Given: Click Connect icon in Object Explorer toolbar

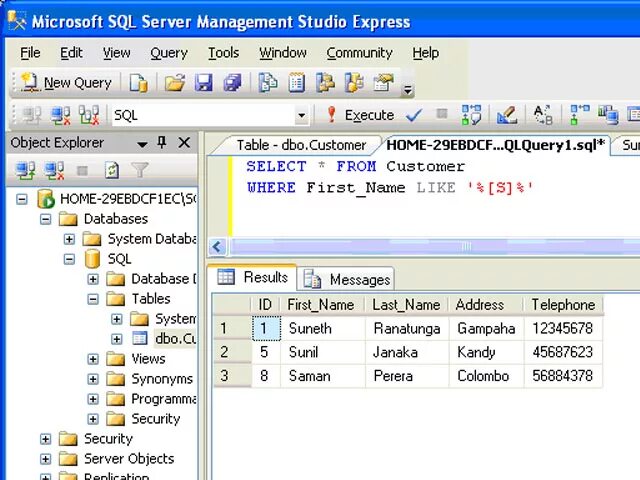Looking at the screenshot, I should click(25, 171).
